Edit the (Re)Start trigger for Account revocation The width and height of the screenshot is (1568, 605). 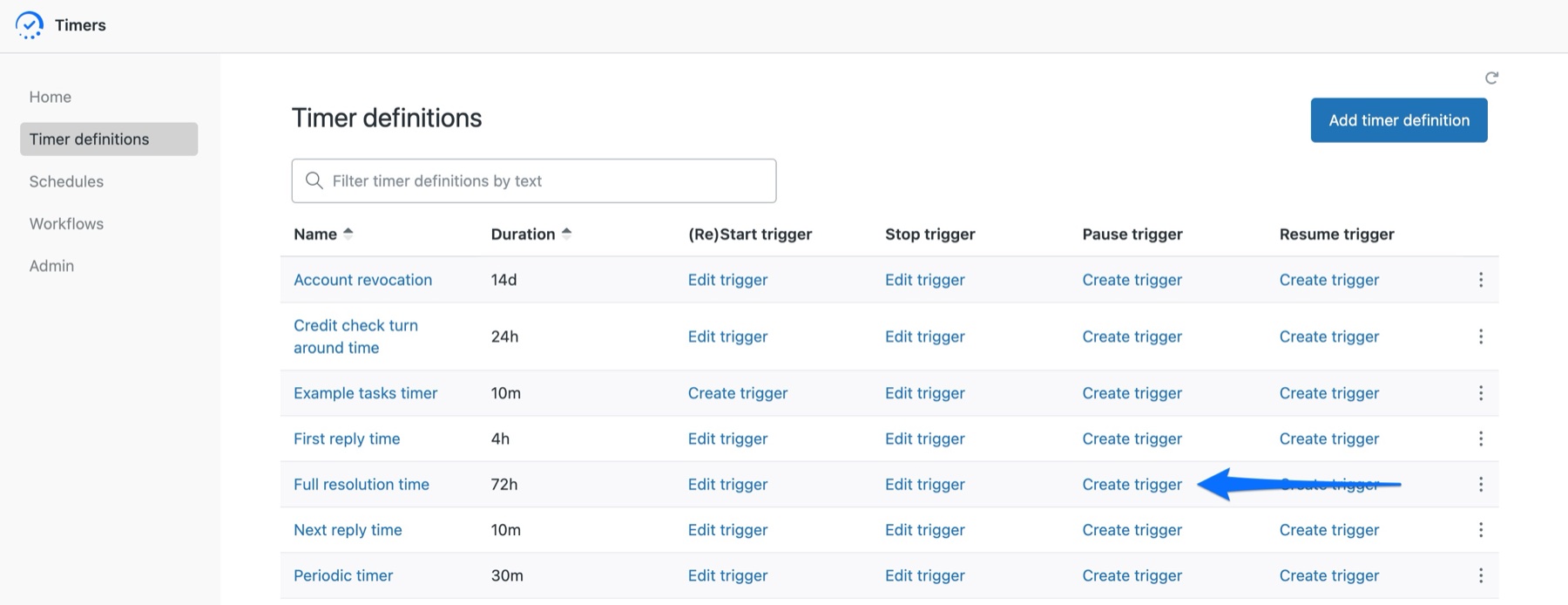(x=727, y=280)
